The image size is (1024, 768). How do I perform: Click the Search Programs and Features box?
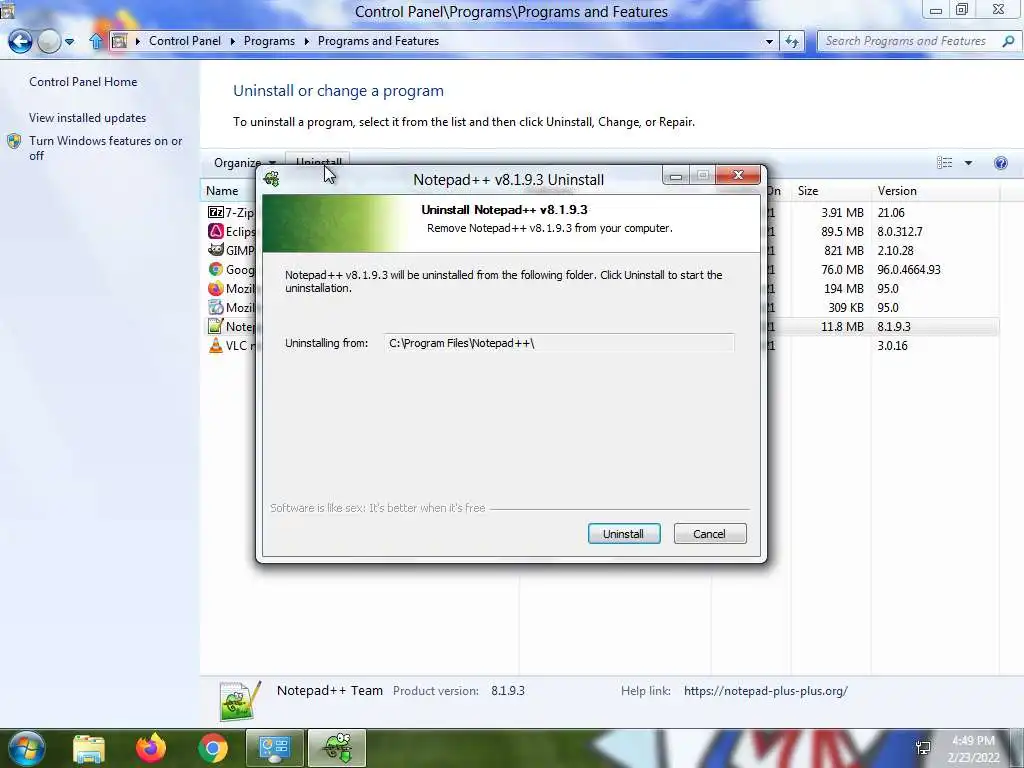pyautogui.click(x=905, y=41)
